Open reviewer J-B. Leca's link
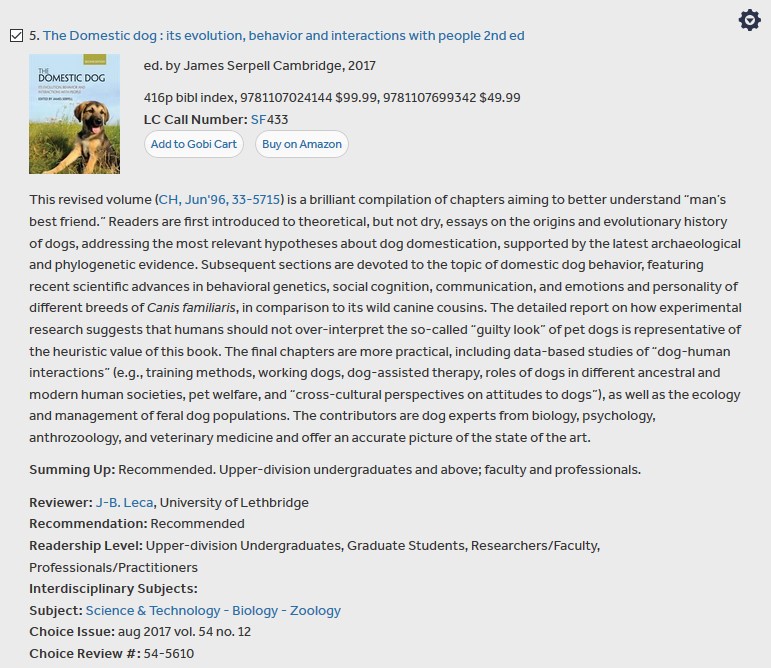Screen dimensions: 771x668 coord(124,502)
